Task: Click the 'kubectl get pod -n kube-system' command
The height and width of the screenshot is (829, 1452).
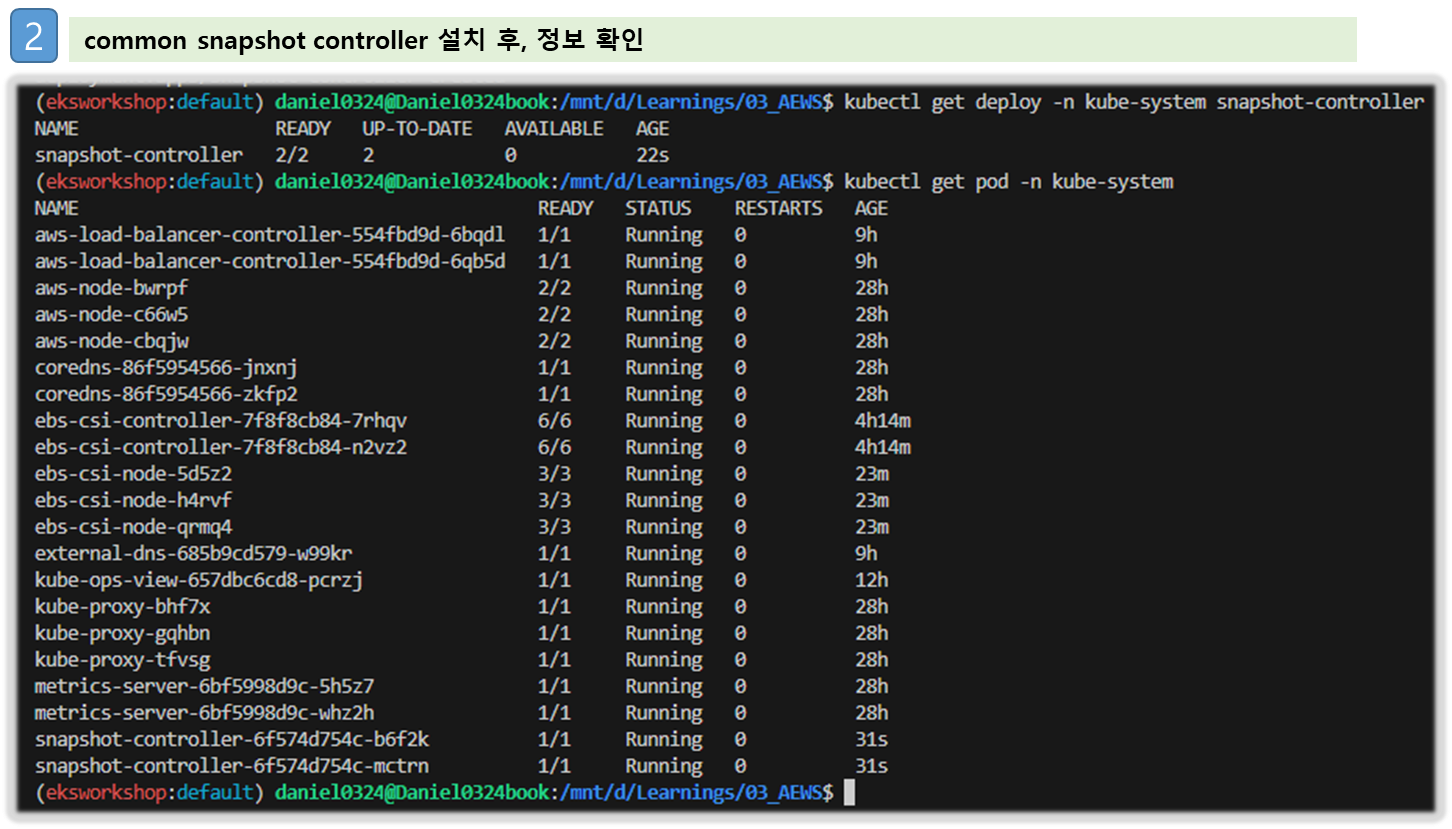Action: 1008,182
